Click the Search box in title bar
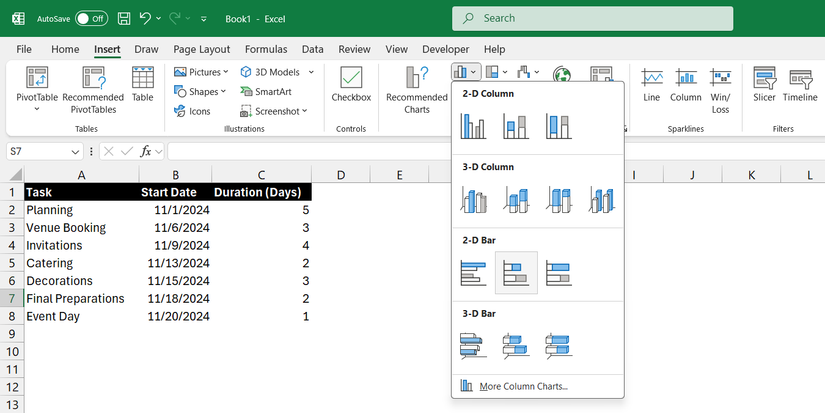The image size is (825, 413). point(590,18)
